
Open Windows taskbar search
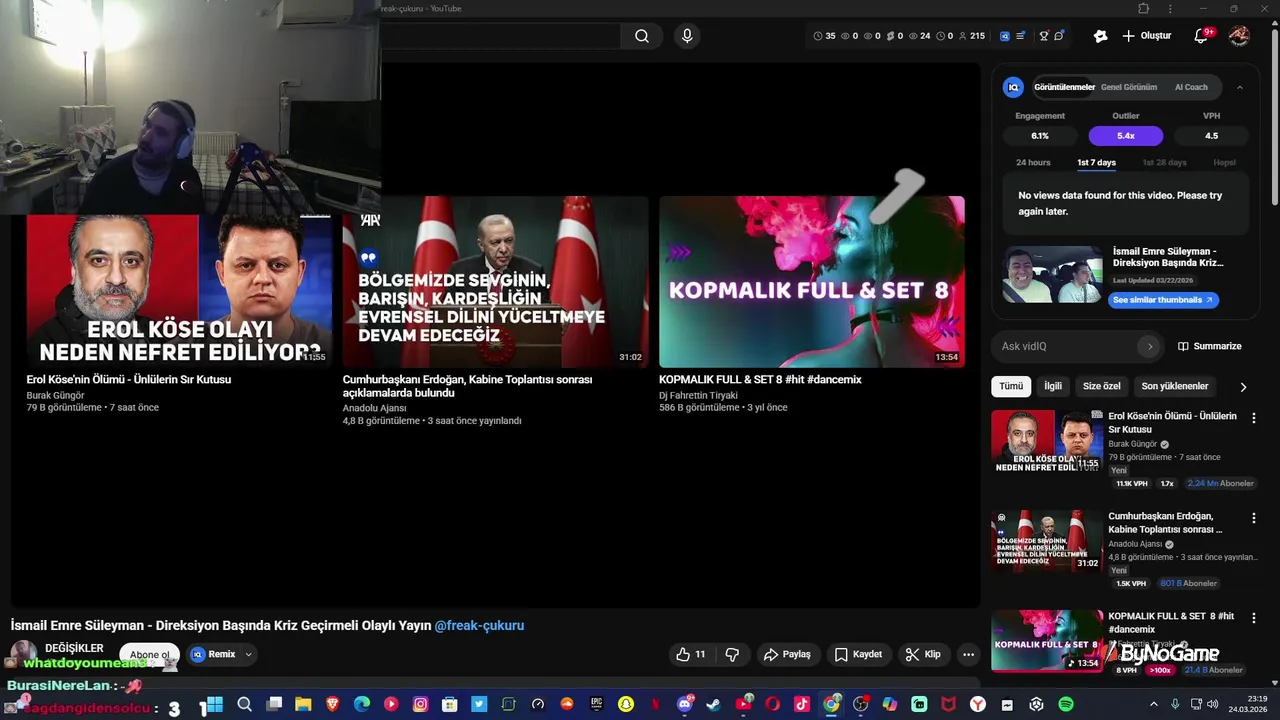245,705
